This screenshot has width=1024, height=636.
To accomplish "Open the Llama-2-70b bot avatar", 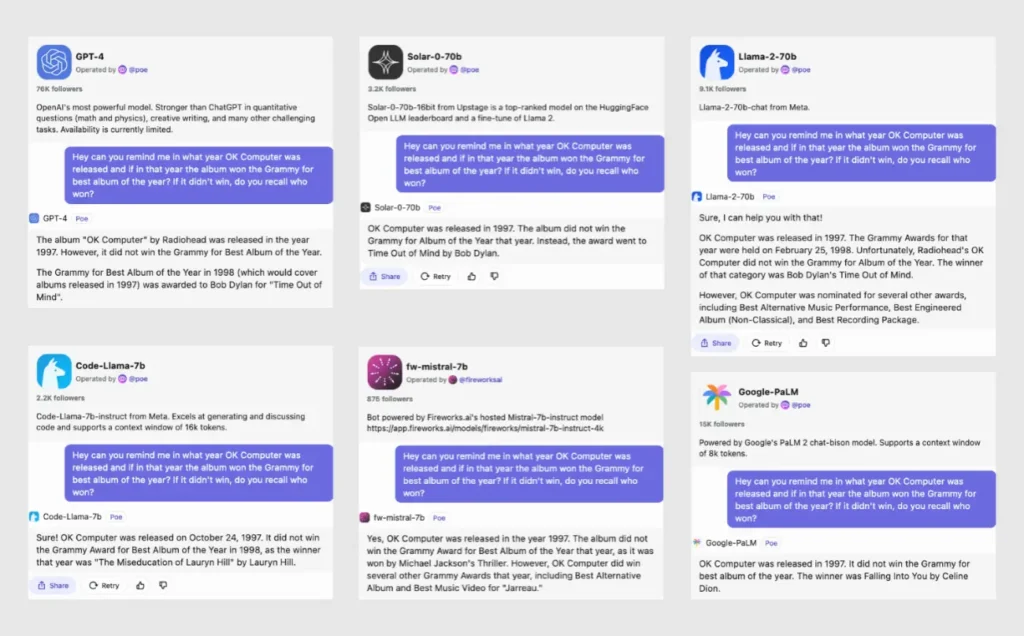I will 716,62.
